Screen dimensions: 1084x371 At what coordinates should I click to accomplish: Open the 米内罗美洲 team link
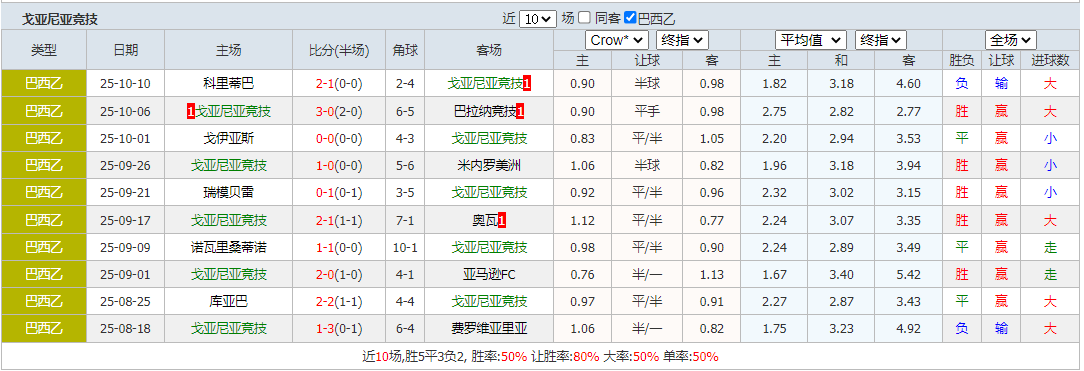(489, 166)
